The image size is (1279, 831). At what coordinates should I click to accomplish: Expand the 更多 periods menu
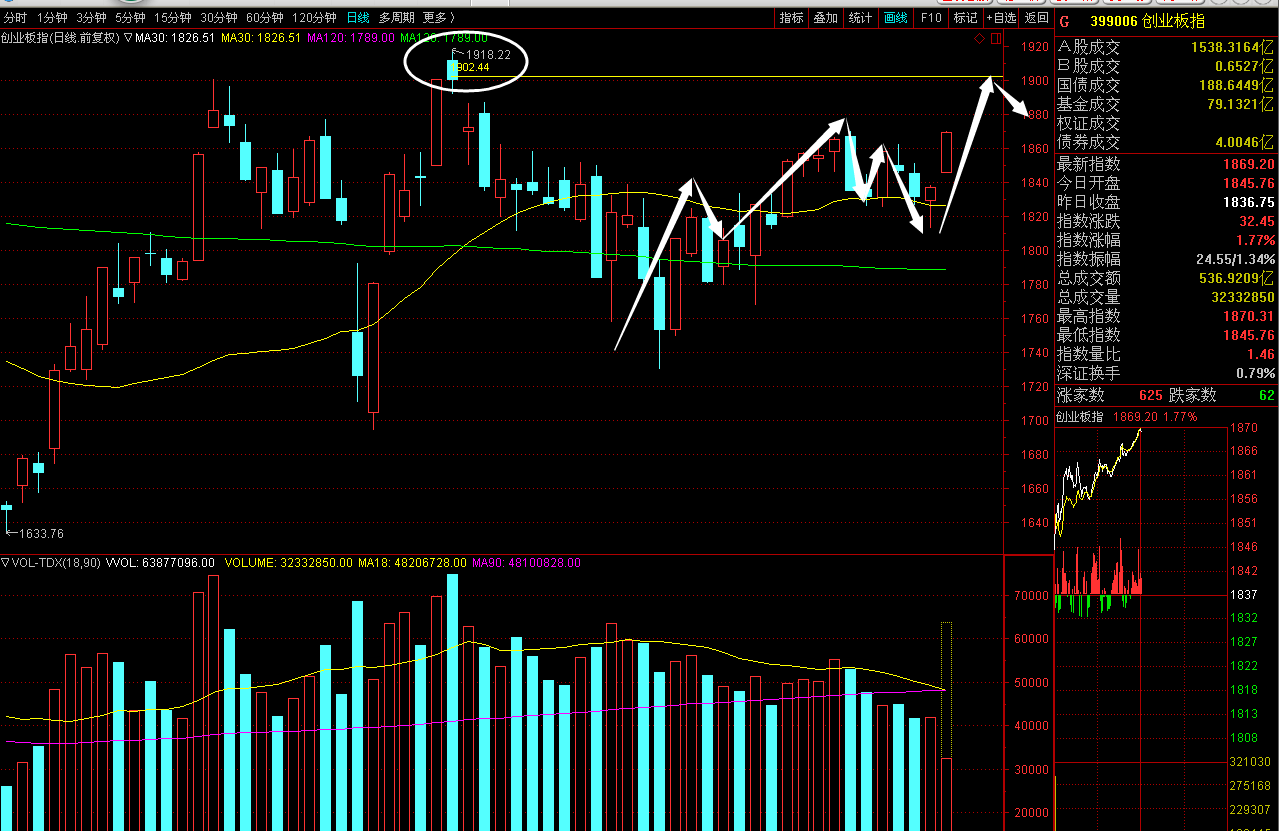438,17
